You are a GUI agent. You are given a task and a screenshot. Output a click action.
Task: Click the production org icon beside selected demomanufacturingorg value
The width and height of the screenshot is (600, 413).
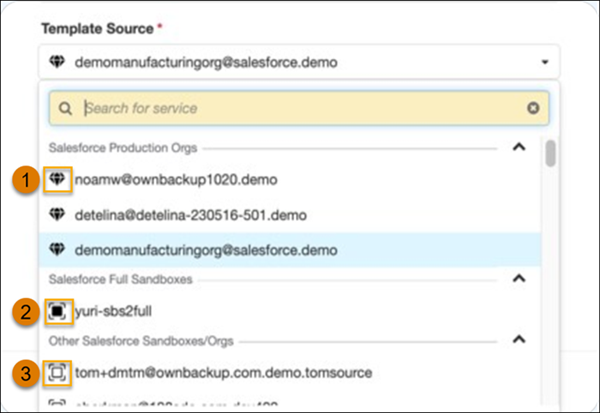57,61
